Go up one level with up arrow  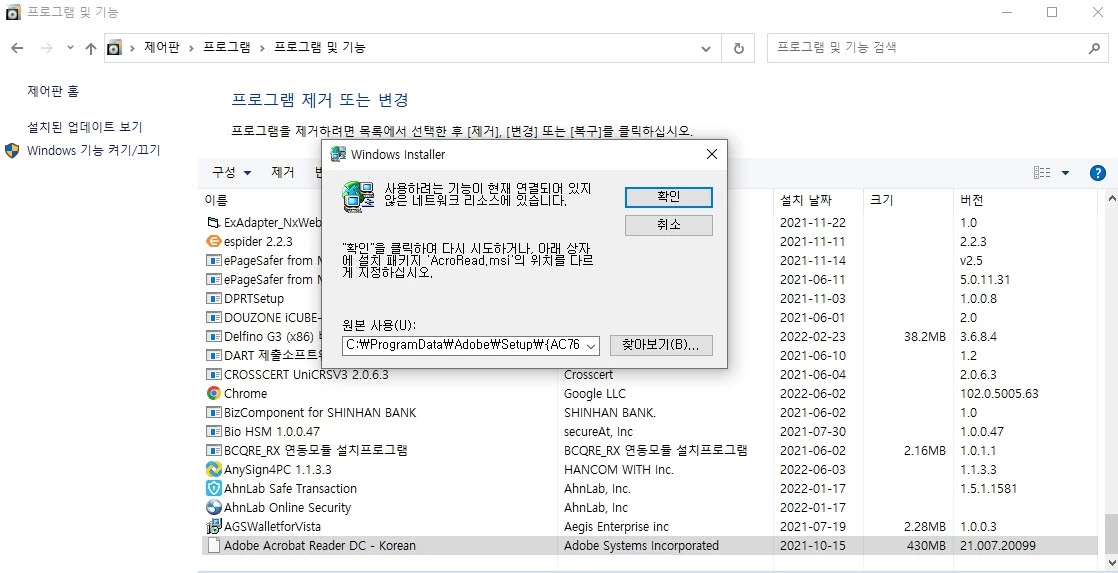[x=91, y=48]
